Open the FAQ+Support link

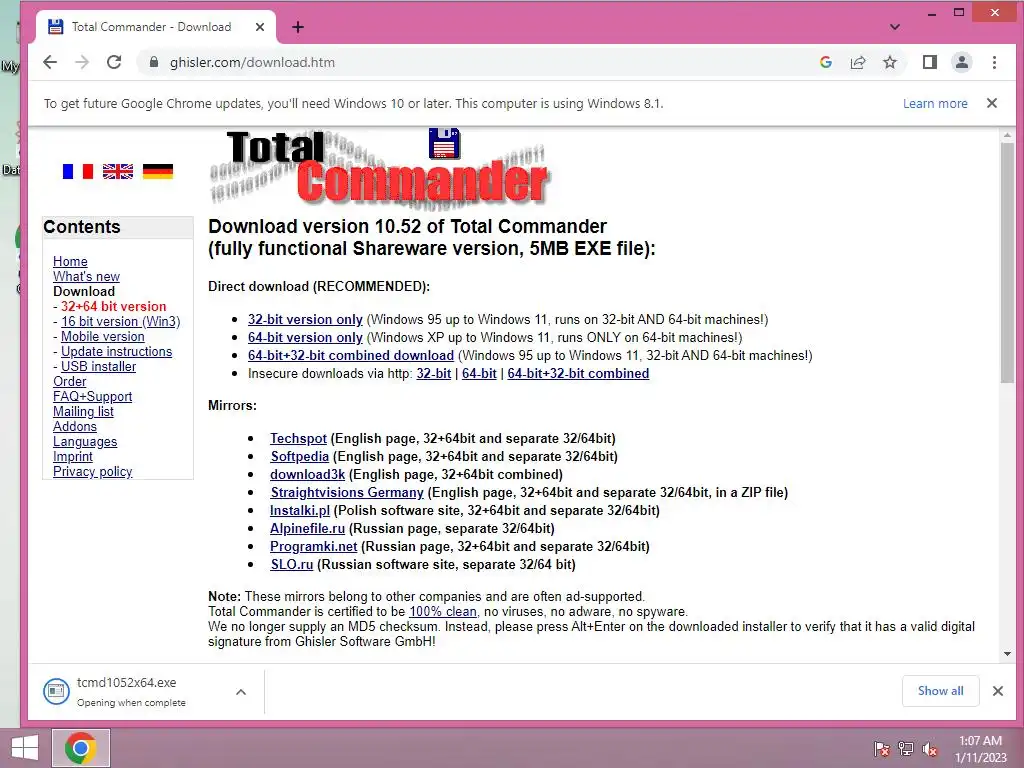pos(92,396)
